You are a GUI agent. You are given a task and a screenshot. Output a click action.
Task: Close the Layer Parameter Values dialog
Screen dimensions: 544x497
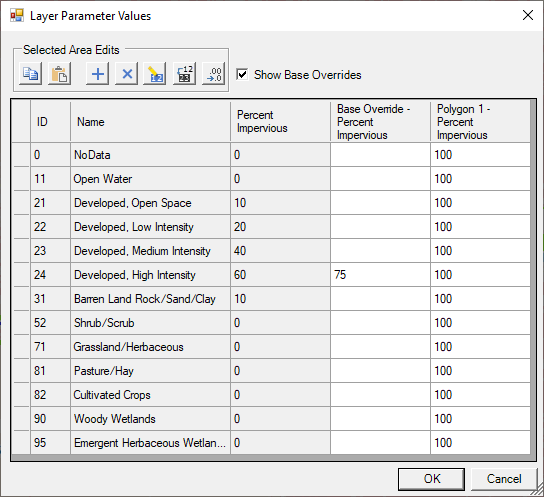pos(528,15)
